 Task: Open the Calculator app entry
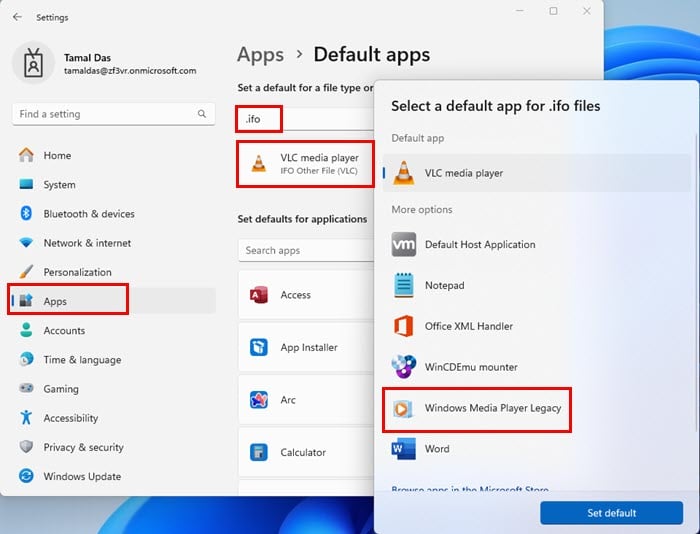(x=306, y=452)
